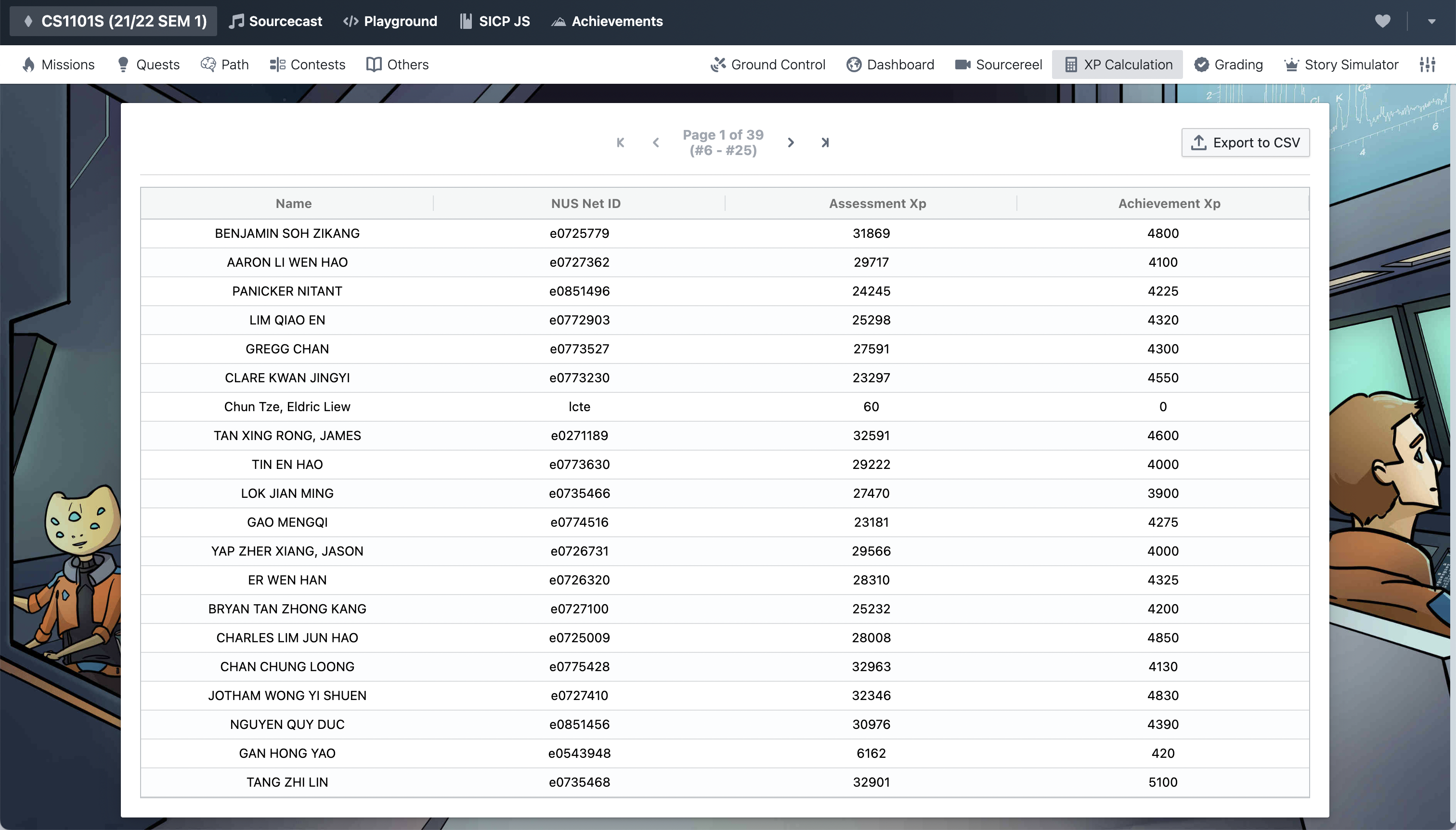Open Ground Control page
The width and height of the screenshot is (1456, 830).
pos(768,65)
